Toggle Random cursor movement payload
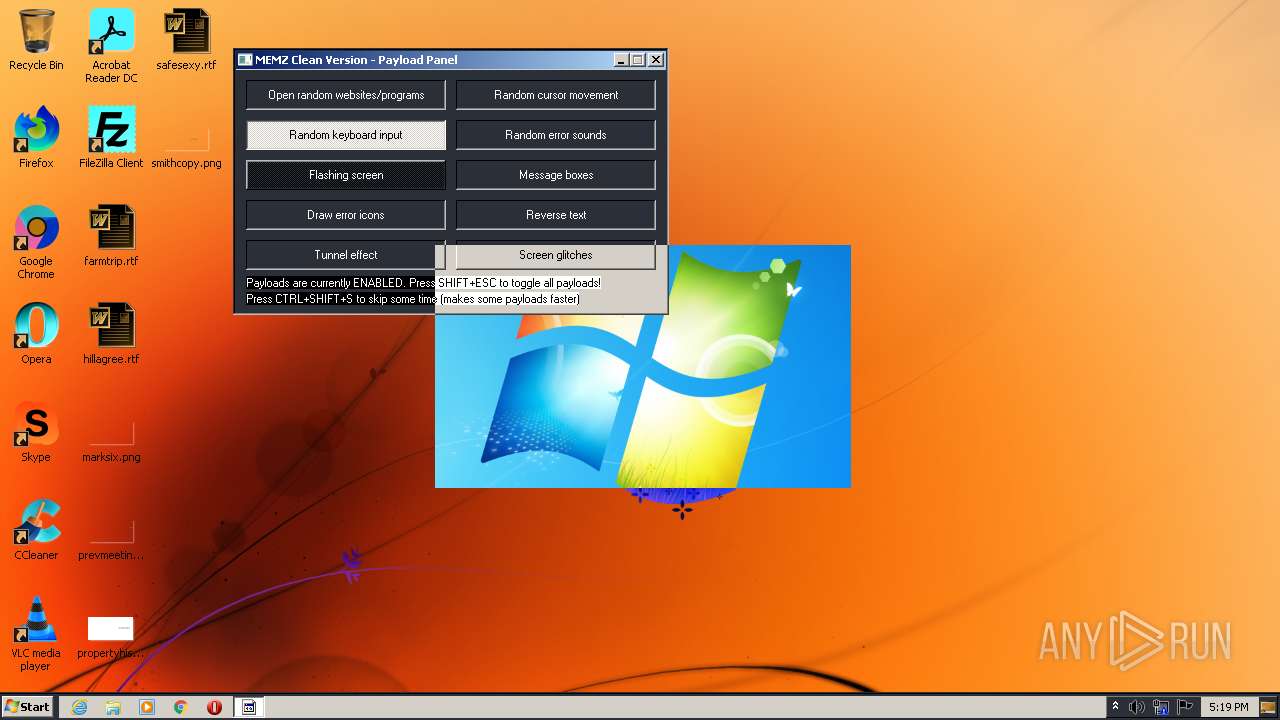The height and width of the screenshot is (720, 1280). 556,95
